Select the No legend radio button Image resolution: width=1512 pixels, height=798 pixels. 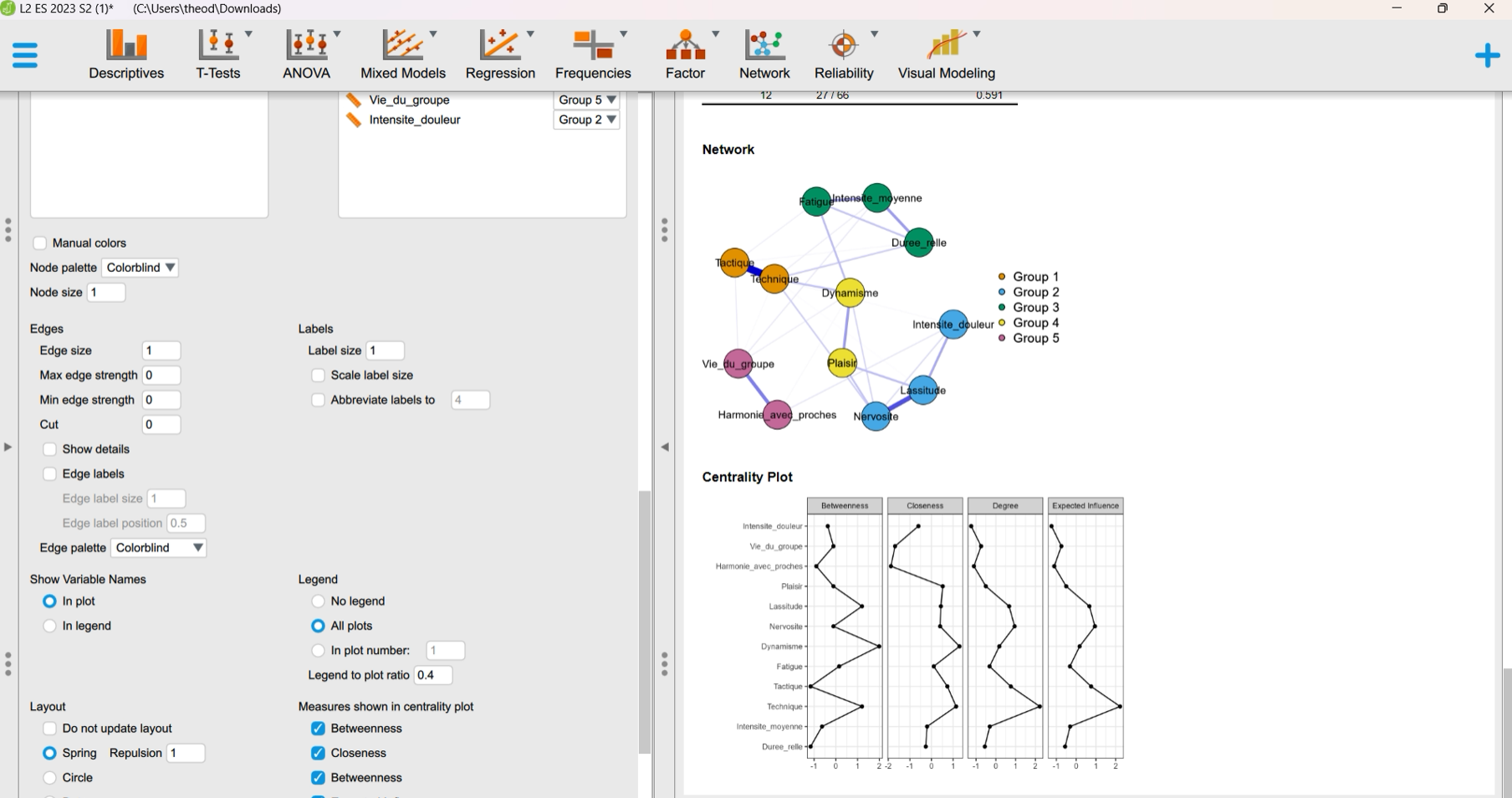319,601
